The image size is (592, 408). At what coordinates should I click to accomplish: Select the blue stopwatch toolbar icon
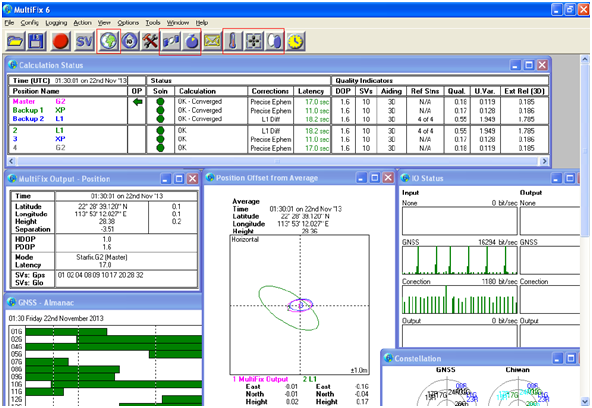coord(191,41)
